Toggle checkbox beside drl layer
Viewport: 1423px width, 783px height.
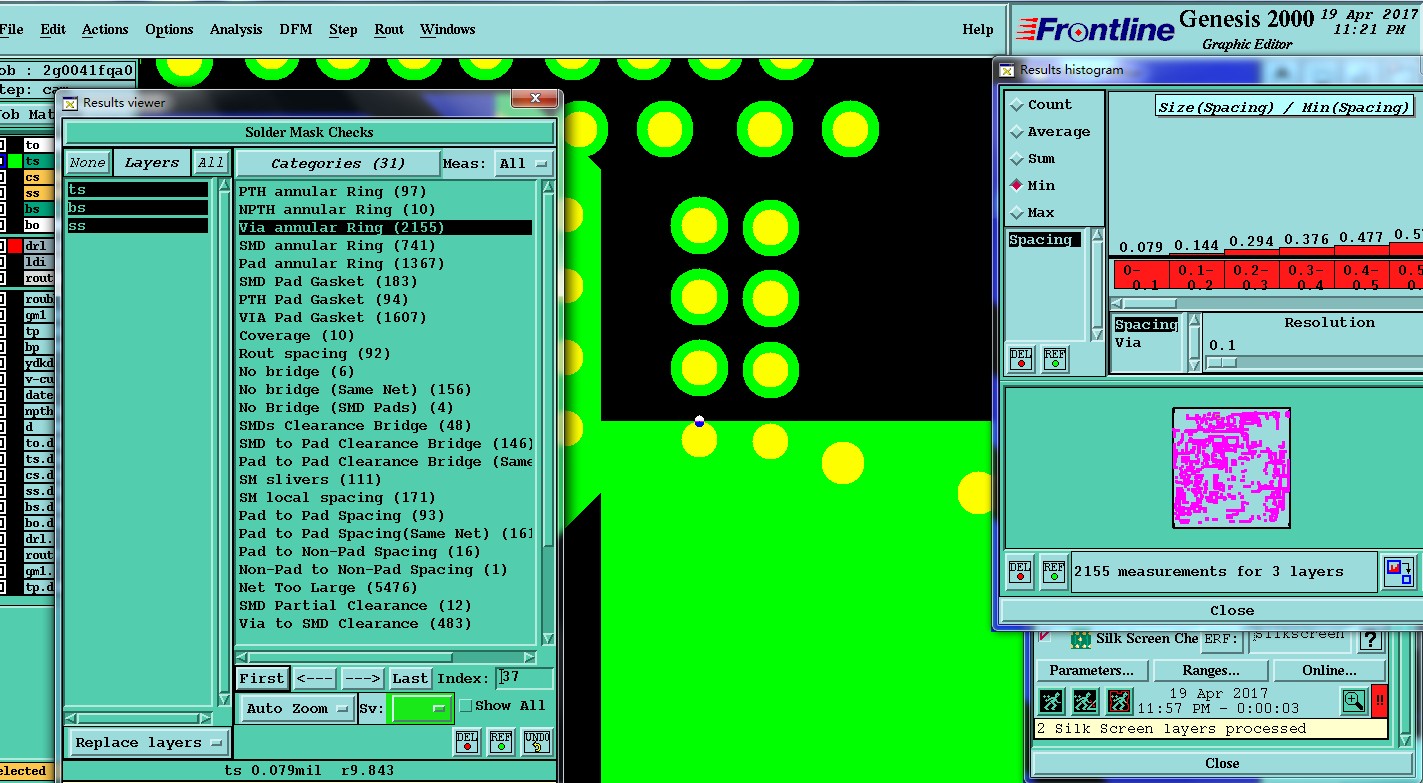(2, 246)
